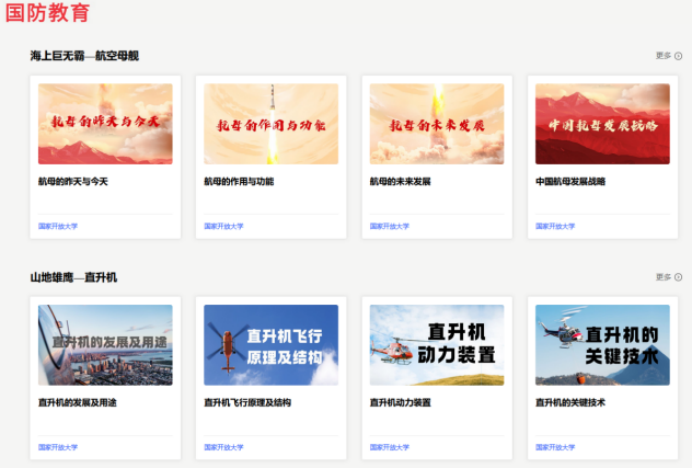Viewport: 693px width, 468px height.
Task: Select the 中国航母发展战略 course image
Action: [x=602, y=124]
